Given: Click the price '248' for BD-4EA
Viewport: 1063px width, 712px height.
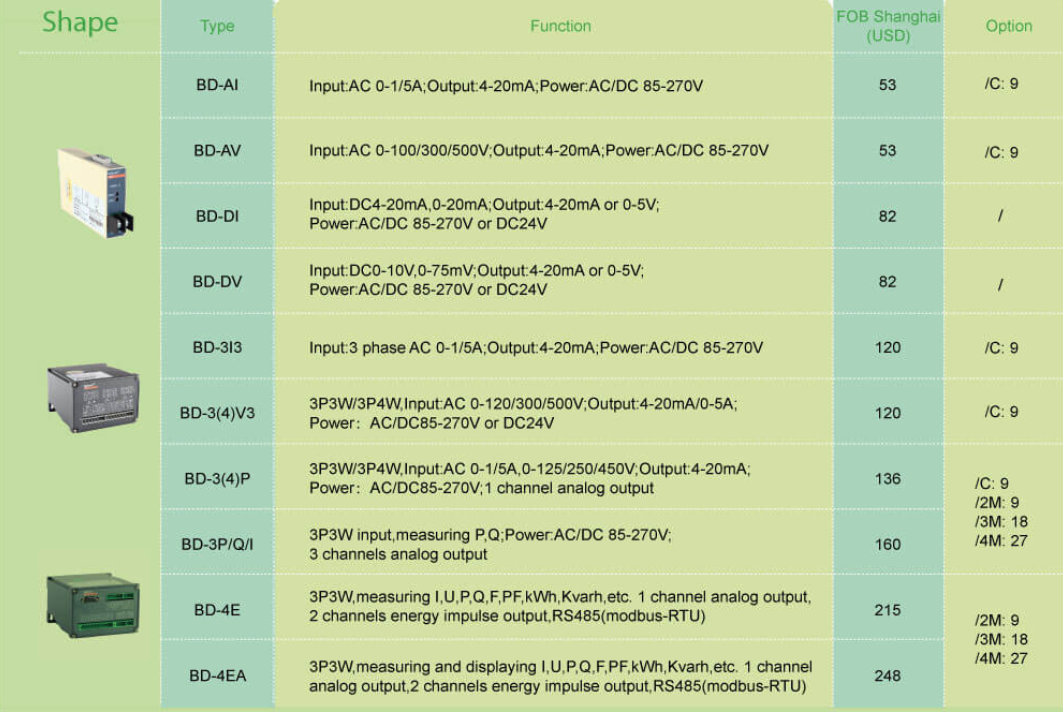Looking at the screenshot, I should [x=887, y=676].
